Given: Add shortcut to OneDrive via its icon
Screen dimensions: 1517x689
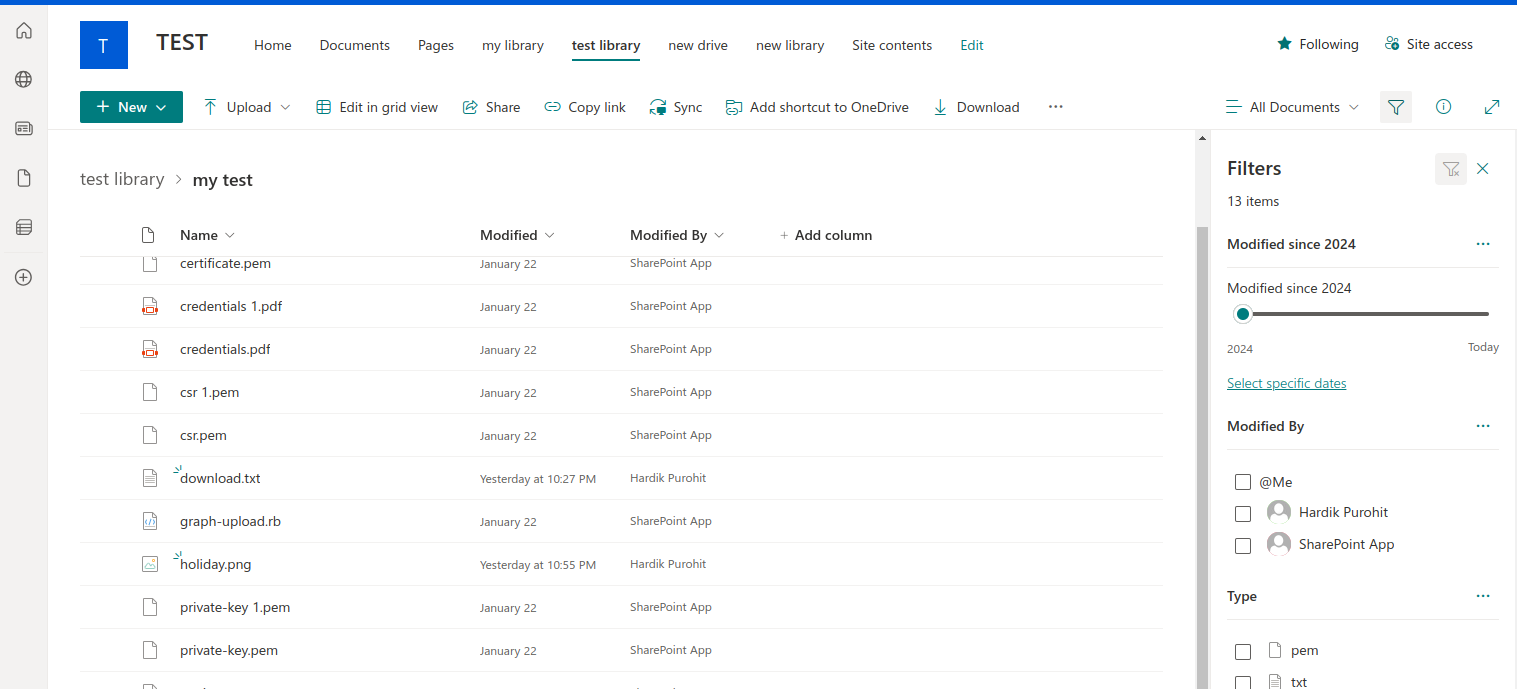Looking at the screenshot, I should tap(735, 106).
